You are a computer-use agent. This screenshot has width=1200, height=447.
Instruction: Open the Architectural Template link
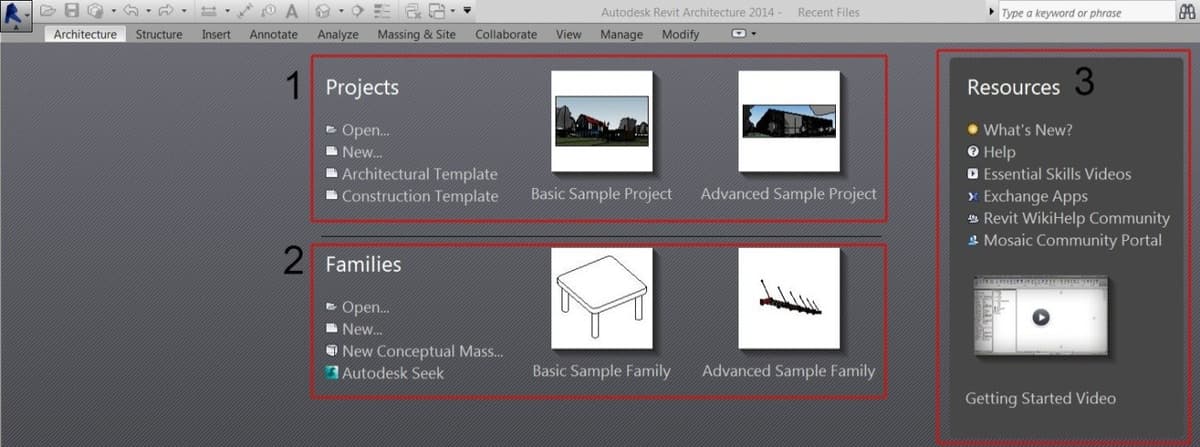tap(419, 174)
